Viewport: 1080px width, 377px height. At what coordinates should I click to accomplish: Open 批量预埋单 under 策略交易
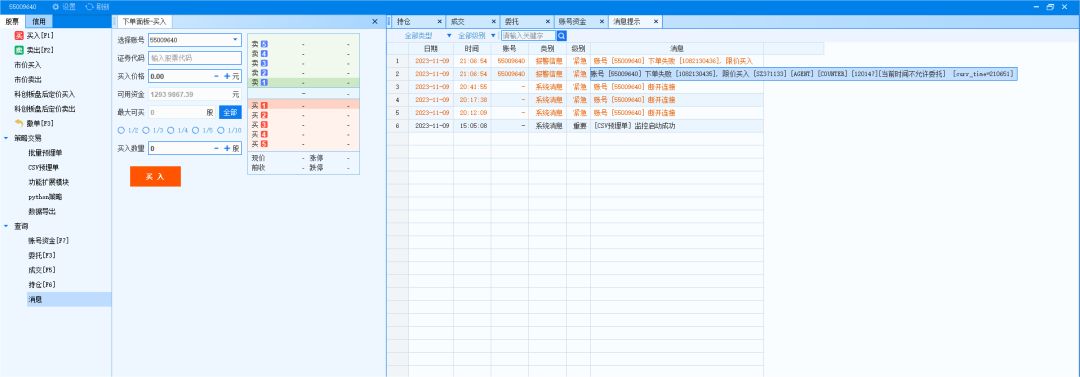45,152
